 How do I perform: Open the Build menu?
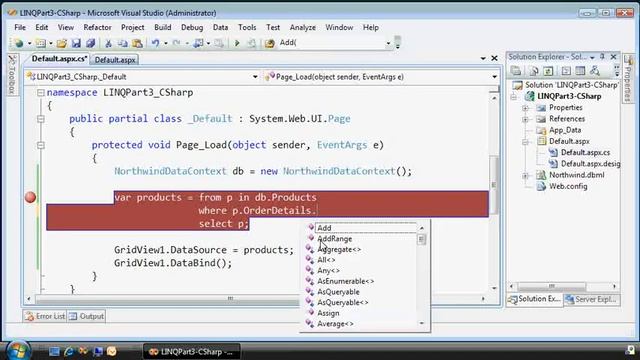tap(162, 27)
